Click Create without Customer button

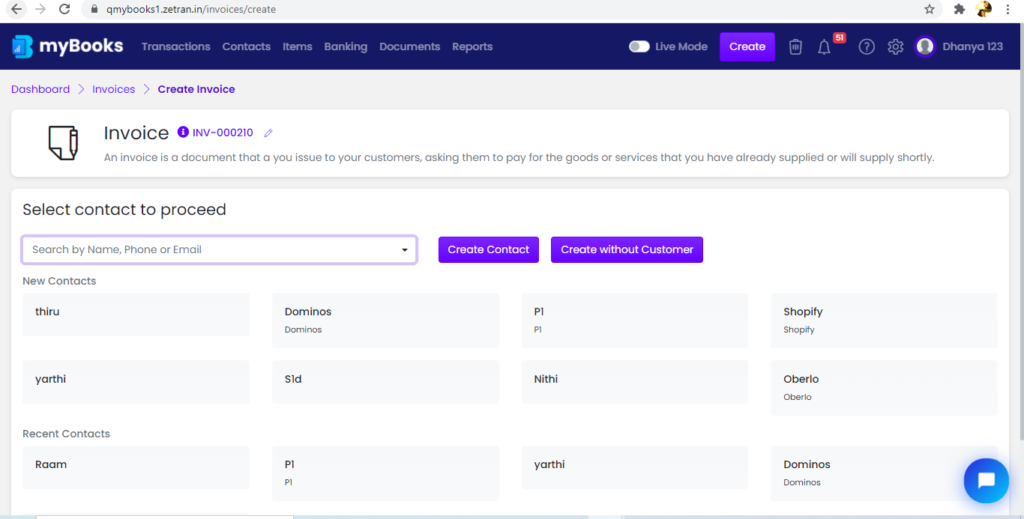click(x=627, y=249)
